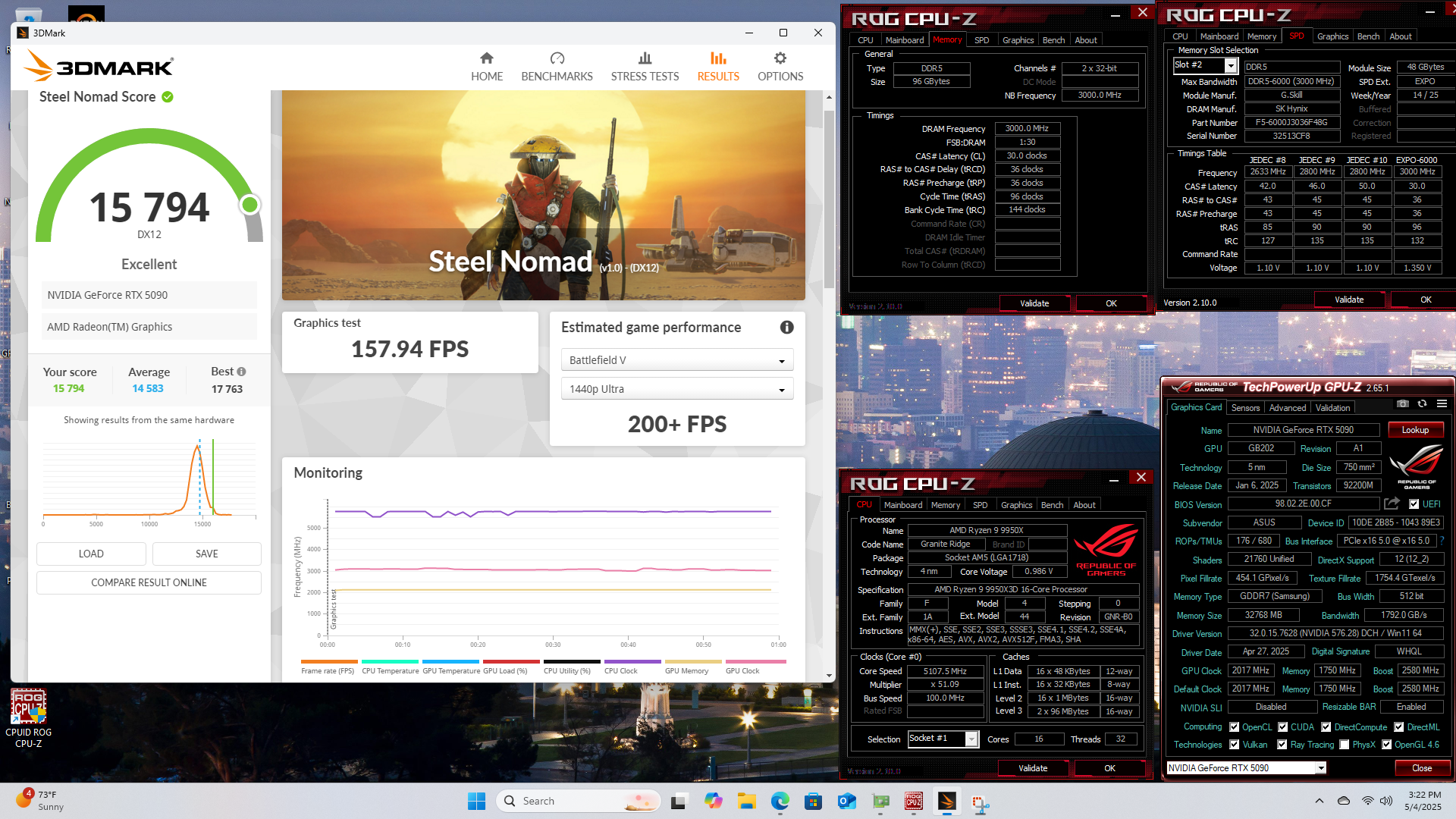Open Validation tab in GPU-Z

[x=1332, y=408]
